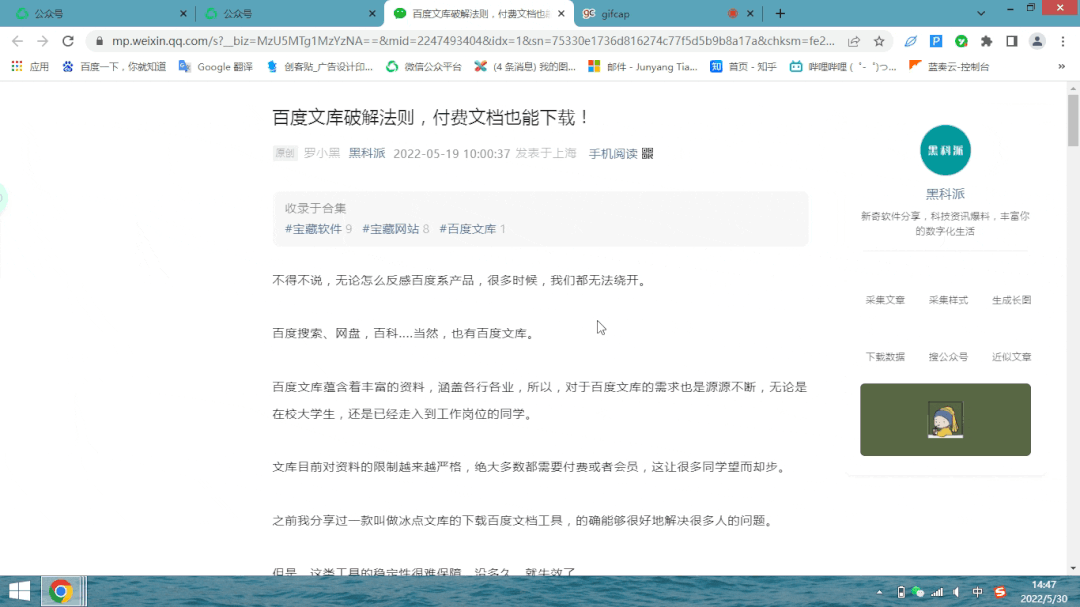
Task: Open the 首页 - 知乎 bookmark
Action: tap(744, 67)
